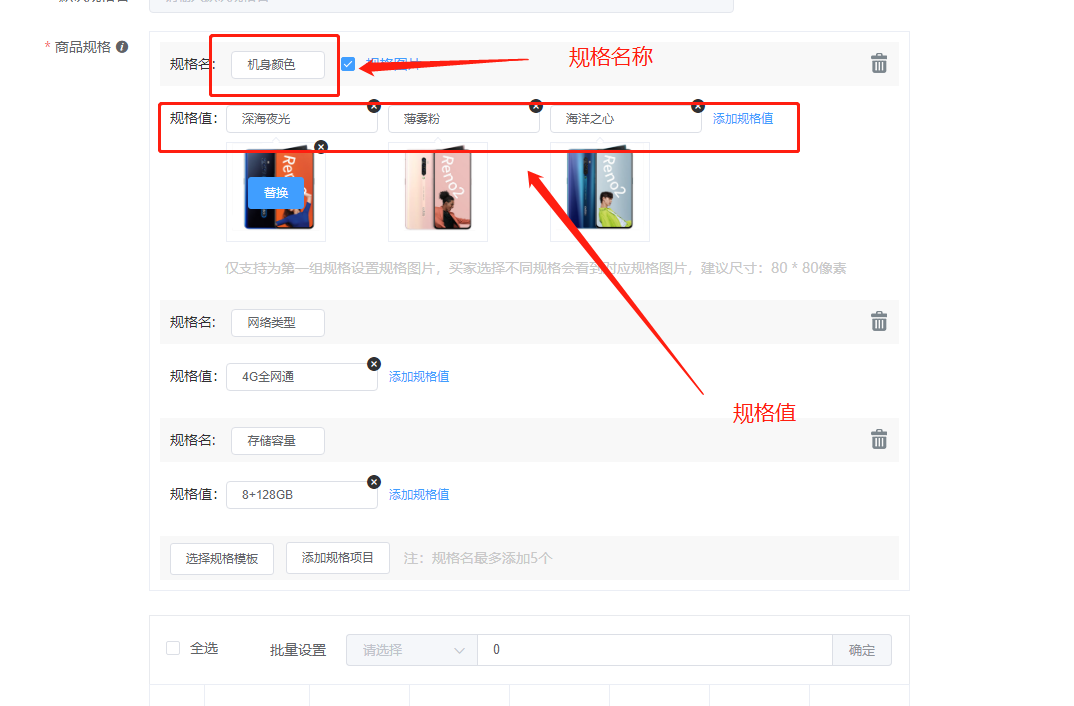Click 添加规格值 link for 机身颜色
This screenshot has height=706, width=1074.
pos(743,118)
